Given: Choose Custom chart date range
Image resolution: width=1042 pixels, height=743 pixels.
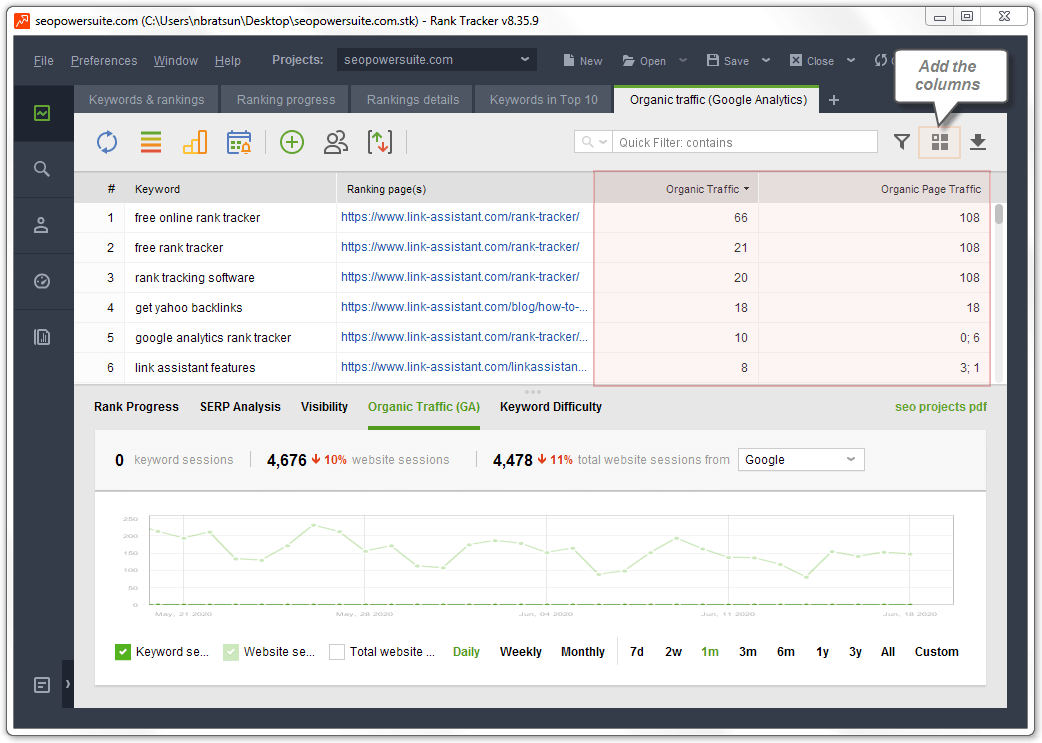Looking at the screenshot, I should 936,652.
